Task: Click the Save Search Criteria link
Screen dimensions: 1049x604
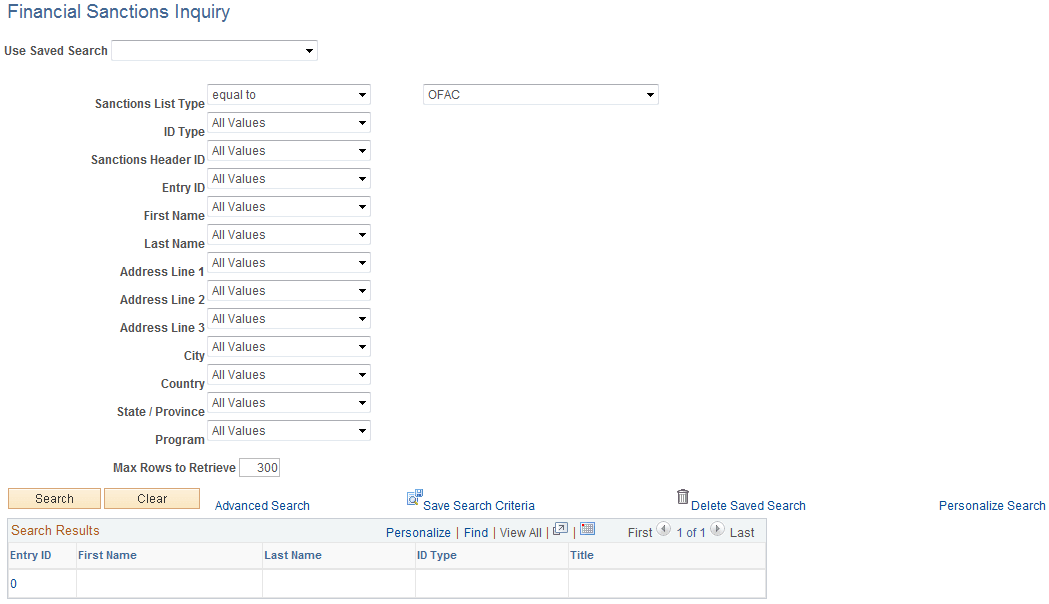Action: pyautogui.click(x=479, y=506)
